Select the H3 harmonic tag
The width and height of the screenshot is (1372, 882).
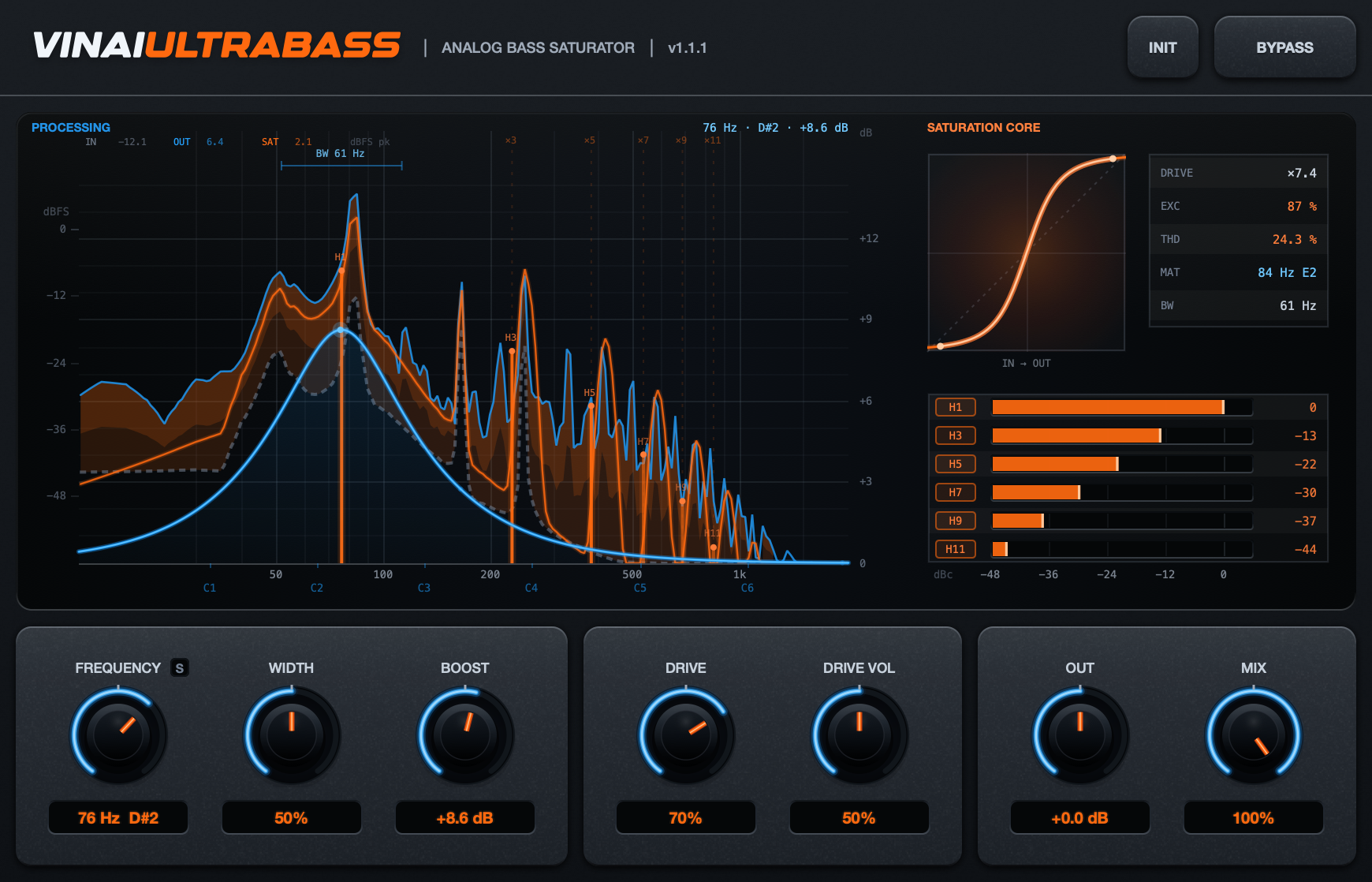click(x=956, y=435)
